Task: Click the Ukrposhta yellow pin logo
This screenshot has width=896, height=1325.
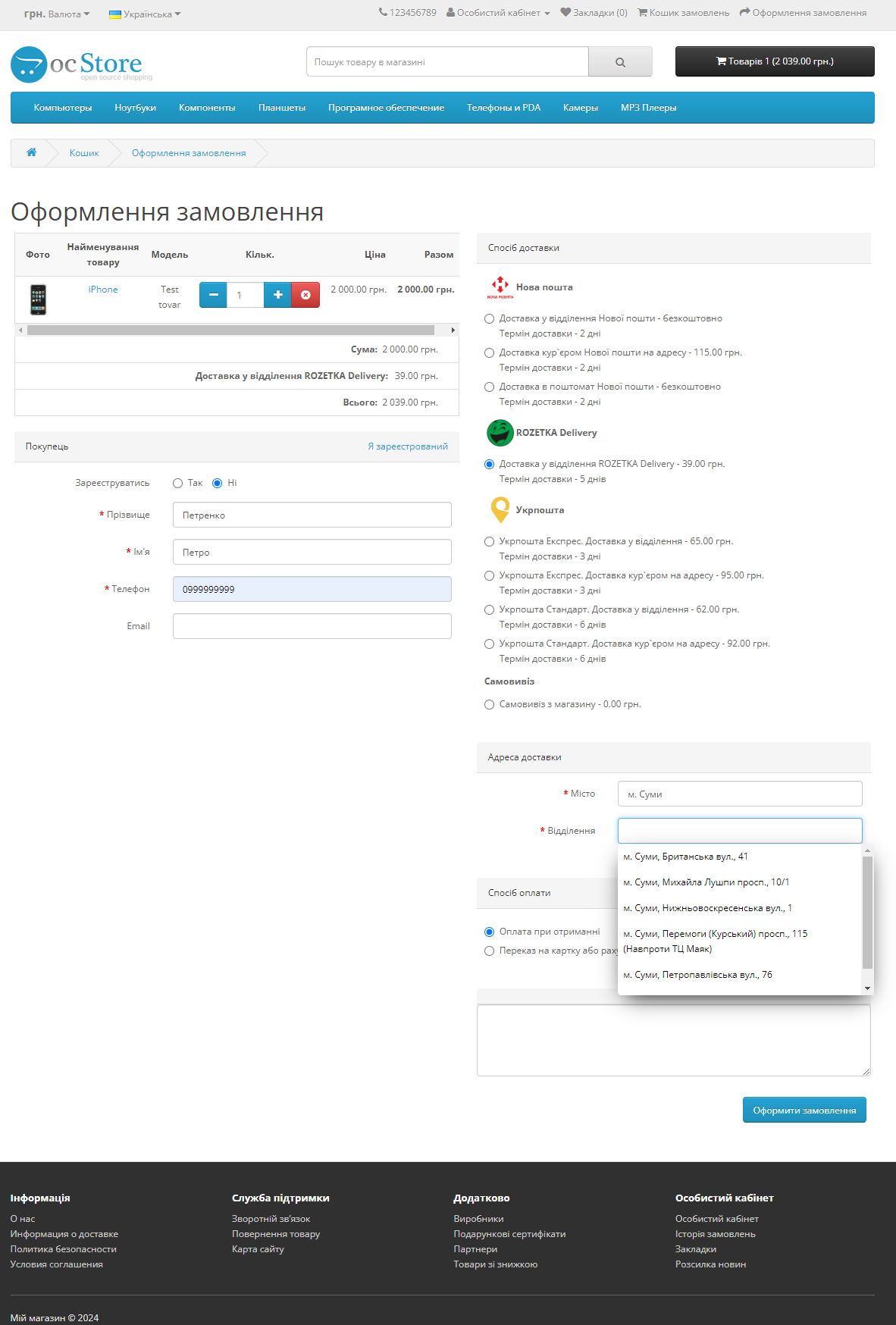Action: pos(500,510)
